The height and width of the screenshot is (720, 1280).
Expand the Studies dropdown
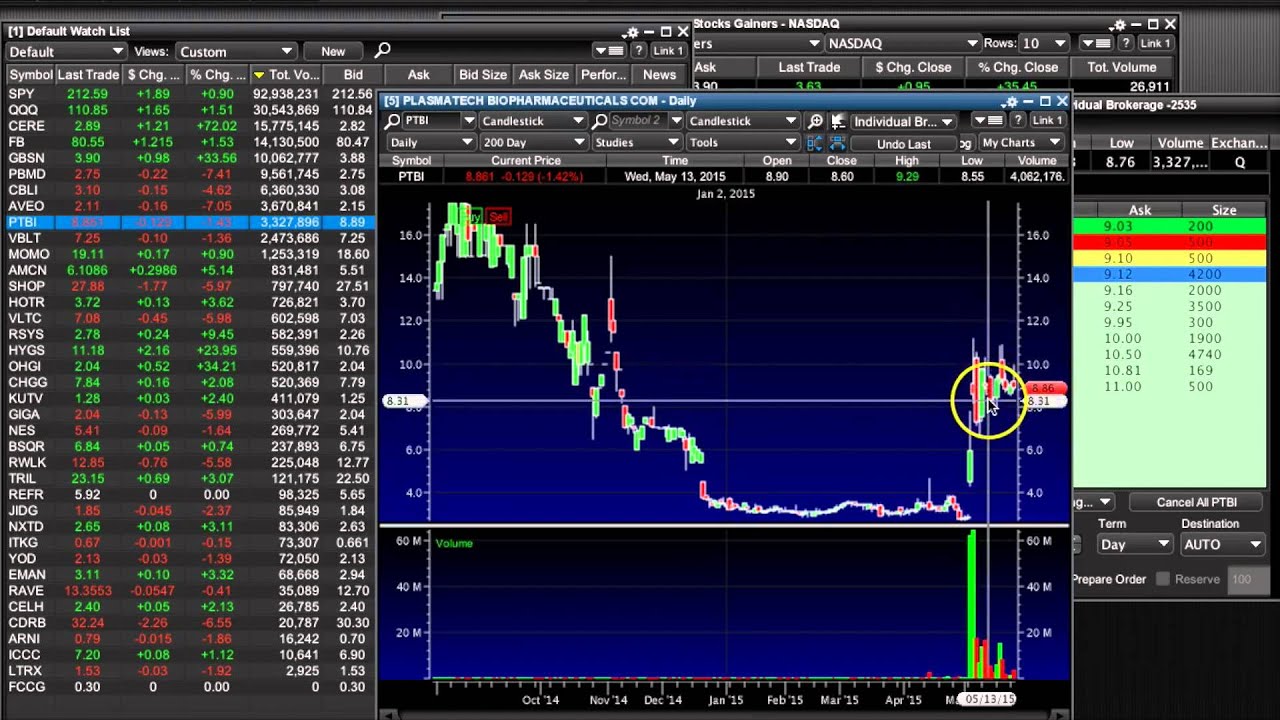click(x=636, y=143)
